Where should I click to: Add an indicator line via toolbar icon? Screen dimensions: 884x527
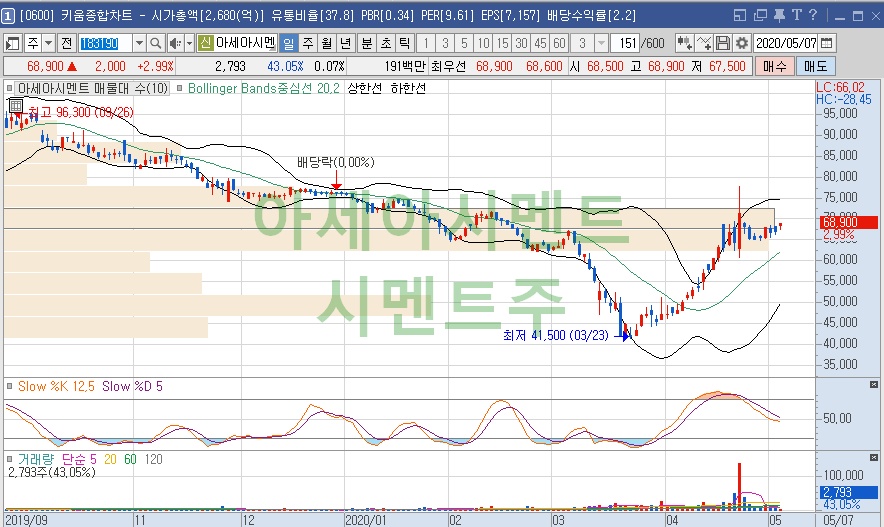point(704,43)
